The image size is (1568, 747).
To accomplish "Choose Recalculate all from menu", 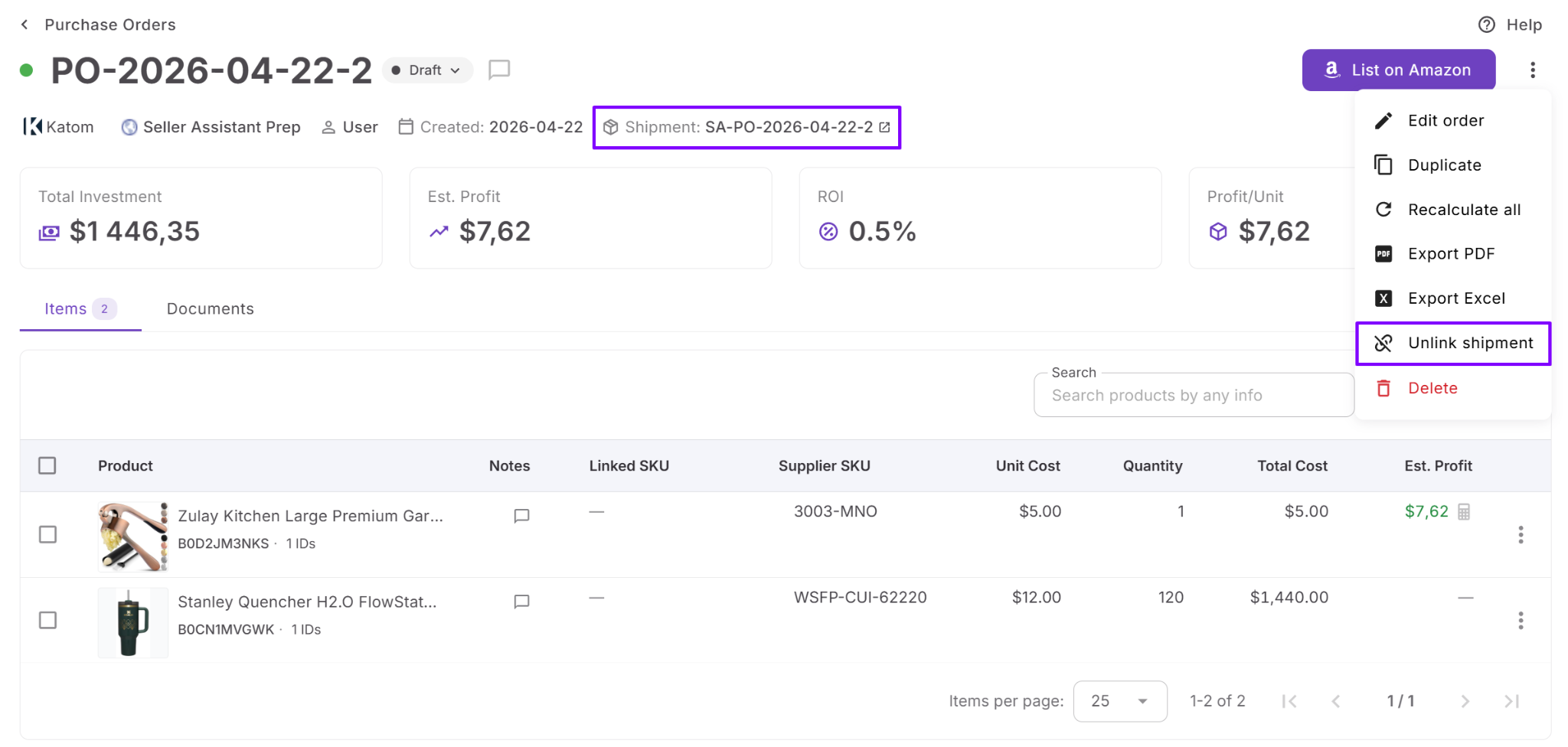I will pos(1452,209).
